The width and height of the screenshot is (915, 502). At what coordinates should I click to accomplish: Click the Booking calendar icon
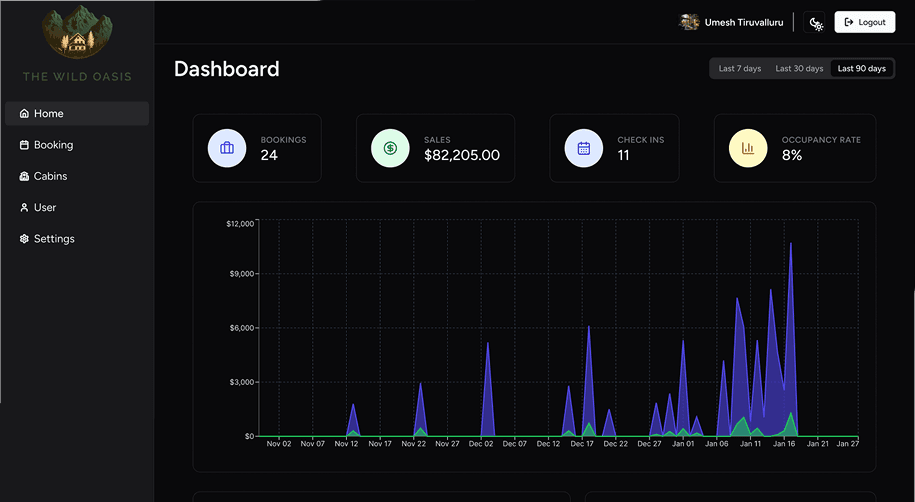click(x=24, y=145)
